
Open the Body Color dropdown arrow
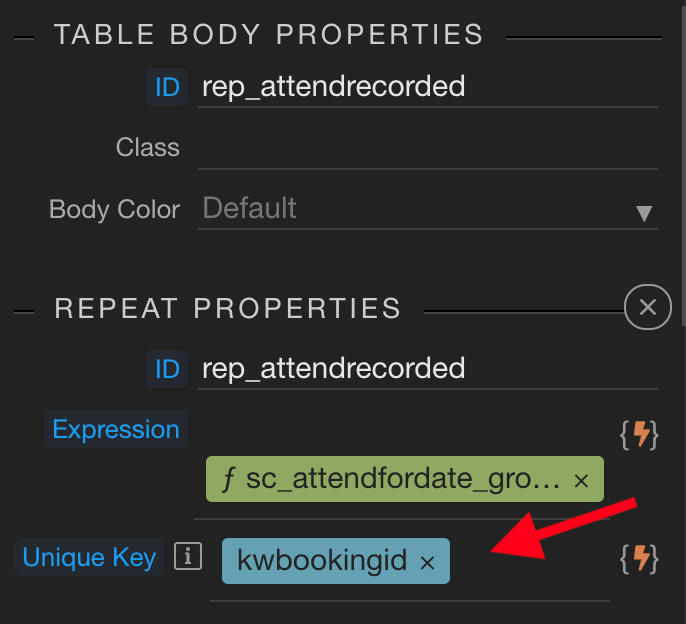tap(644, 213)
